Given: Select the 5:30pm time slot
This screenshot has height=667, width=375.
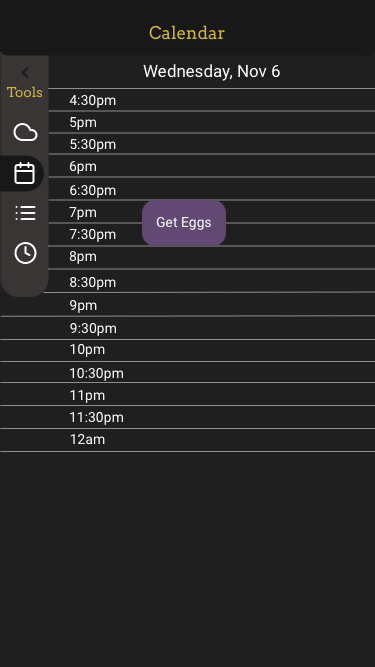Looking at the screenshot, I should pyautogui.click(x=212, y=144).
